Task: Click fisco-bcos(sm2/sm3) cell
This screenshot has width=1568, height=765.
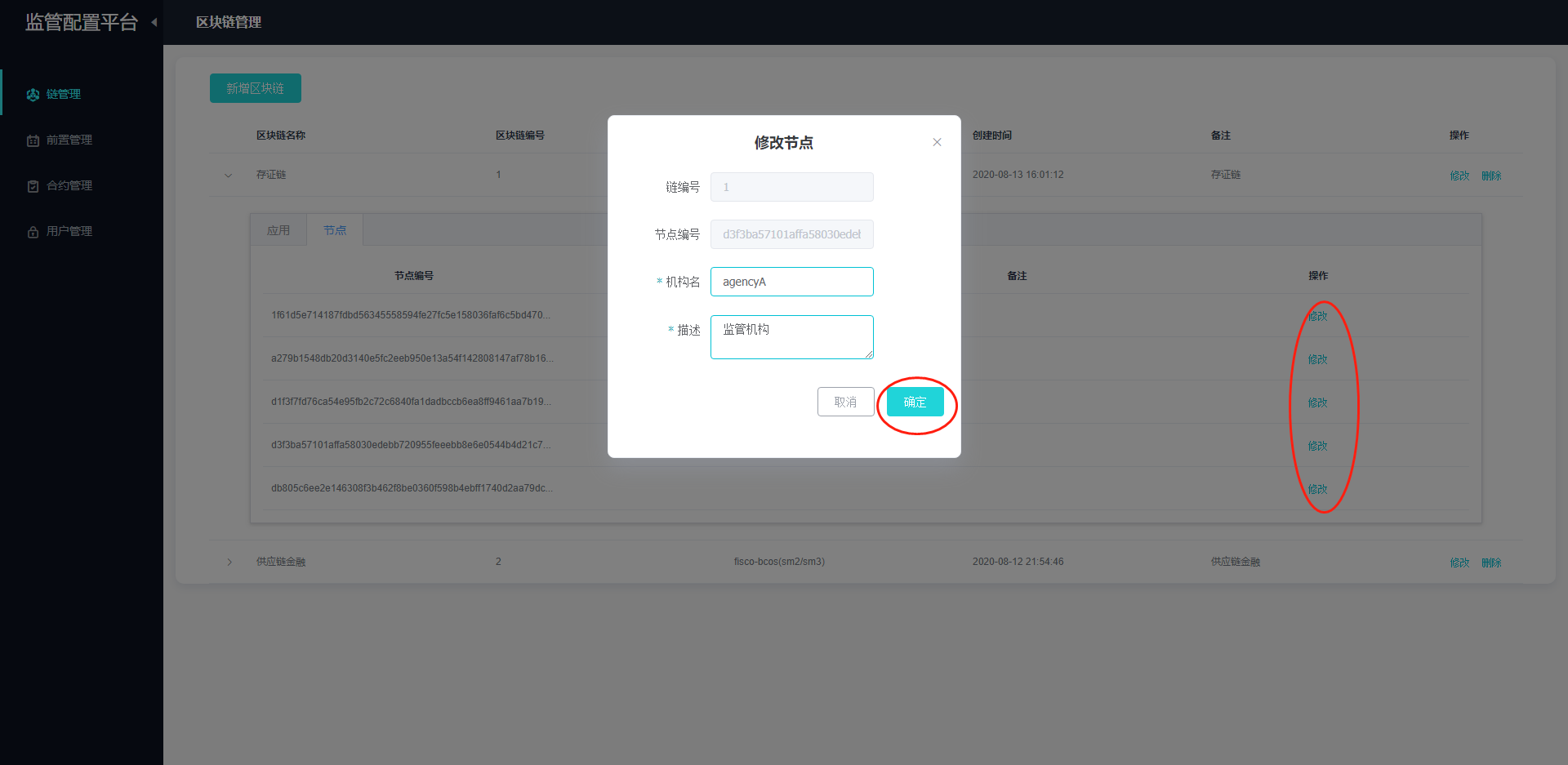Action: pos(779,562)
